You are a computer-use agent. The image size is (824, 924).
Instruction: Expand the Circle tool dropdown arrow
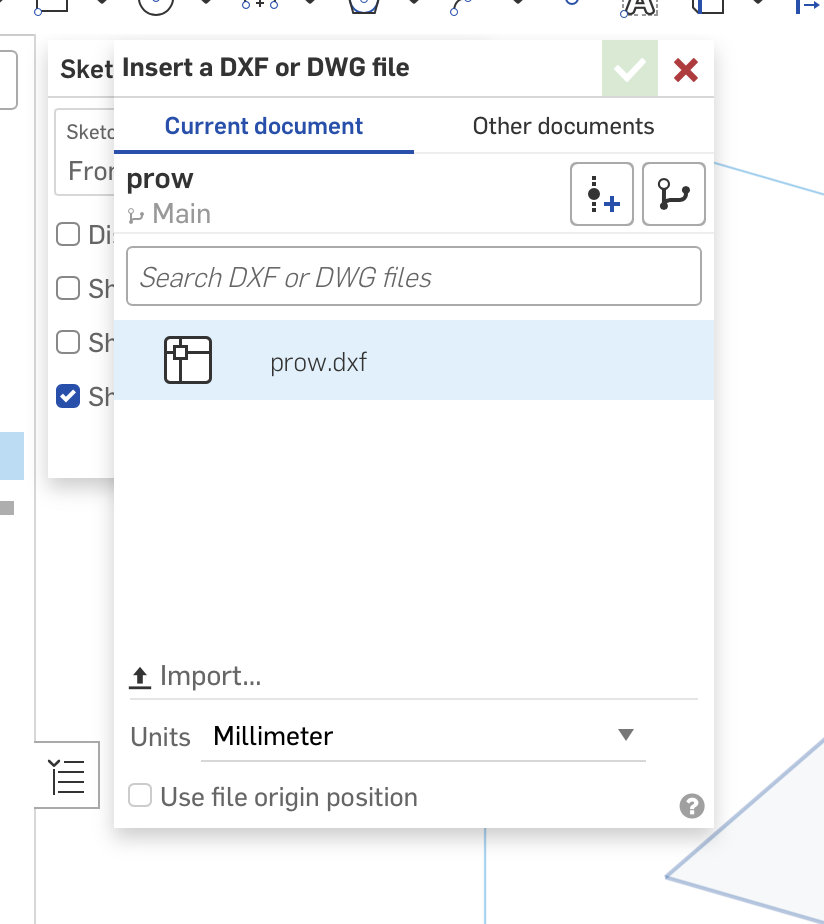[x=205, y=5]
